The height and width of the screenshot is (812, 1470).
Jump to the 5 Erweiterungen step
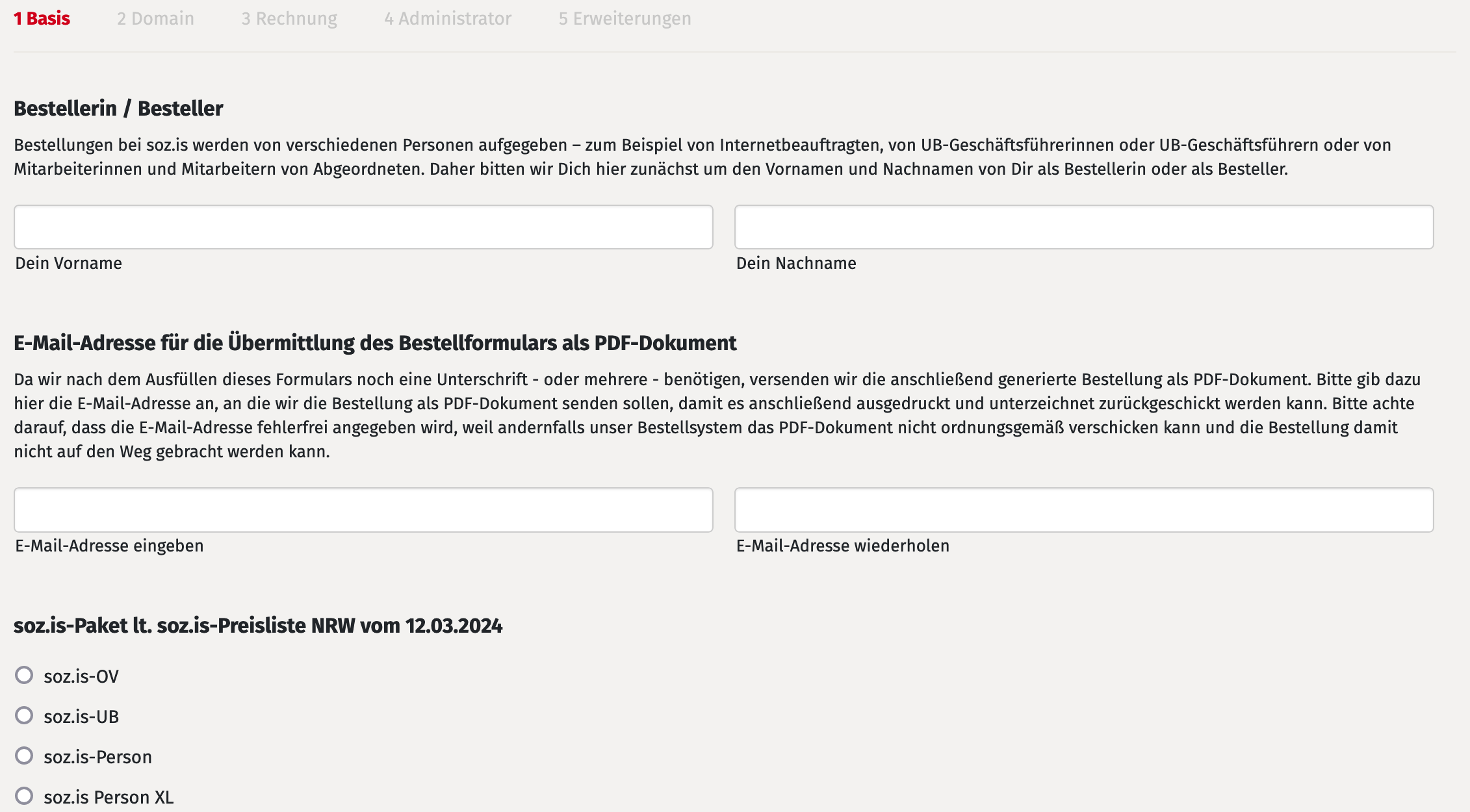[625, 19]
